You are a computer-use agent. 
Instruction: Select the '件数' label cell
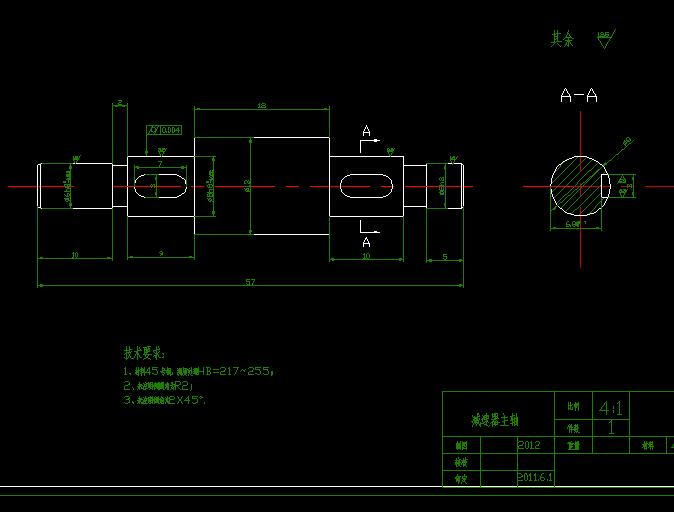pyautogui.click(x=573, y=428)
